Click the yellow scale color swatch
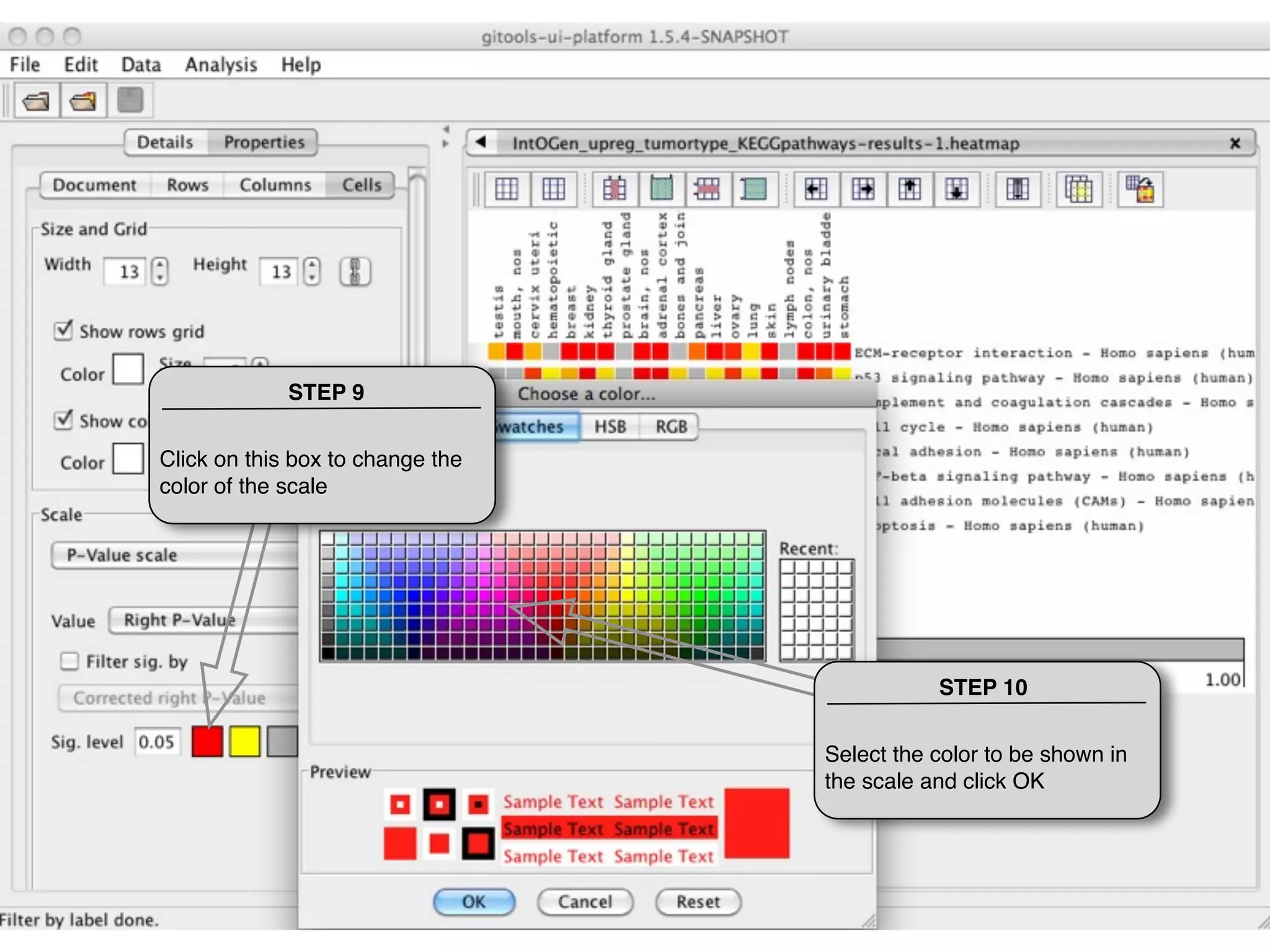This screenshot has height=952, width=1270. (x=244, y=741)
